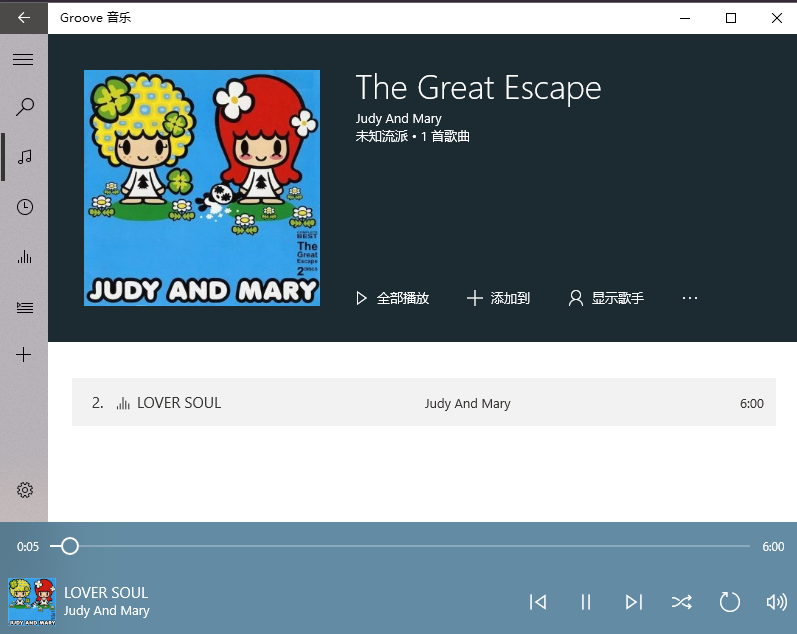
Task: Open the 添加到 add-to menu
Action: [498, 298]
